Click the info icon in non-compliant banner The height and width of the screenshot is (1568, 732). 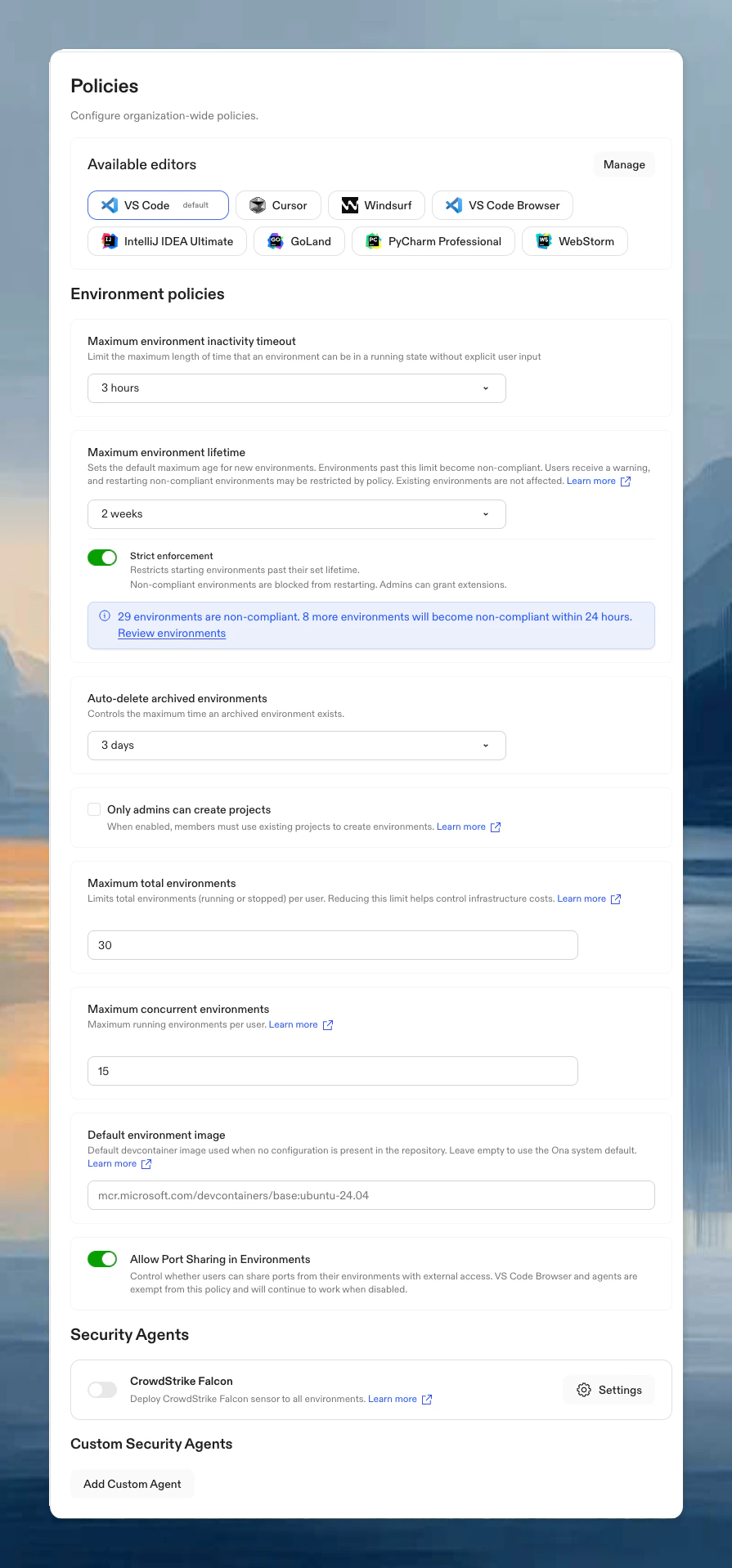pos(105,616)
